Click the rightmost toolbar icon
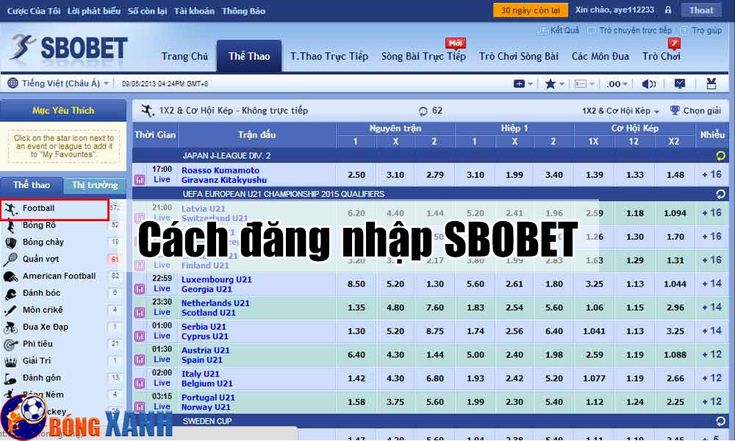735x441 pixels. pos(711,84)
